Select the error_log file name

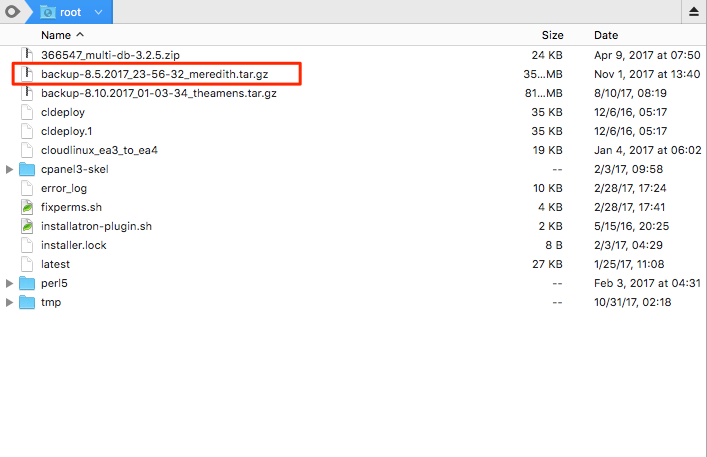click(64, 188)
